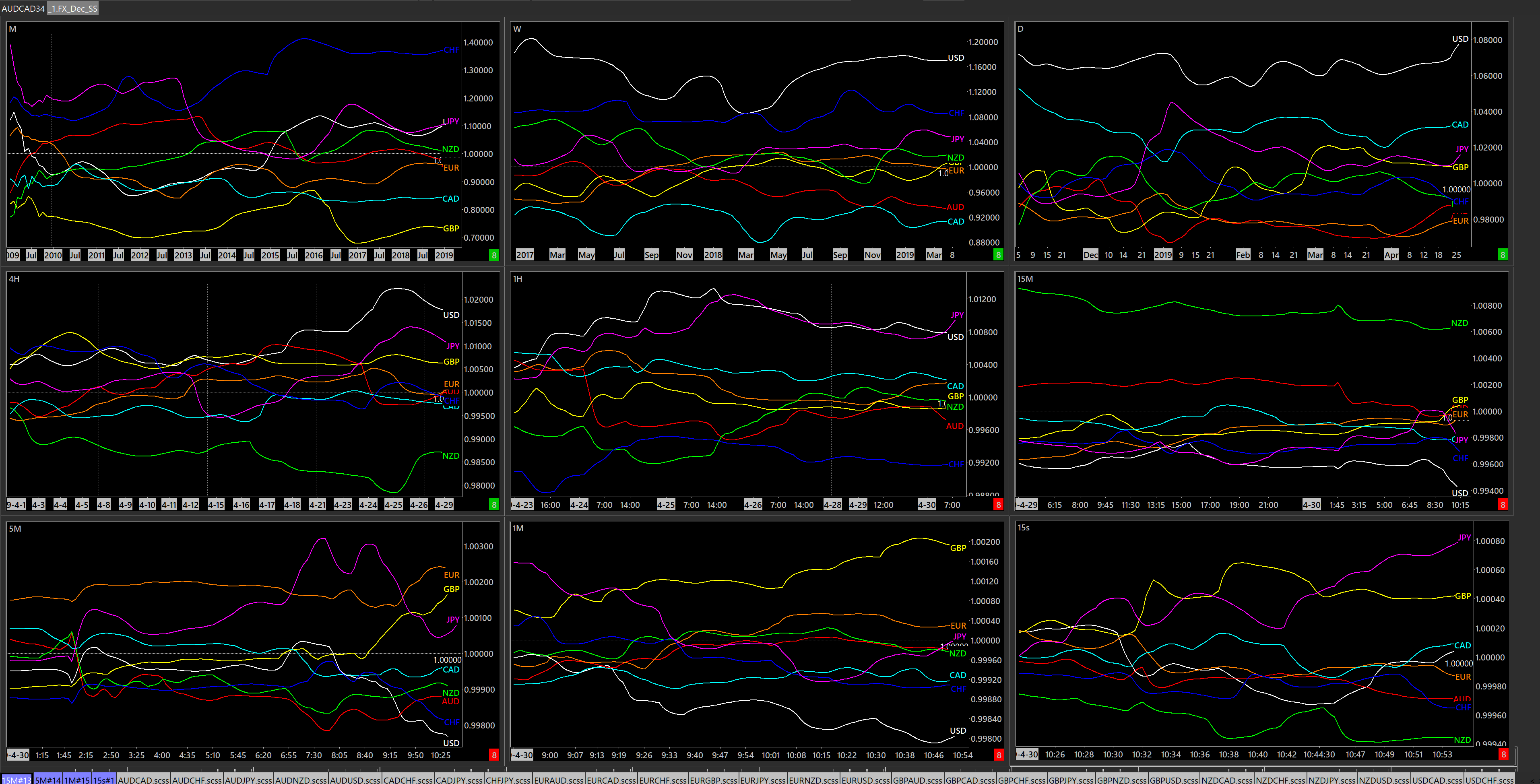Select the 15s#1 chart tab
The height and width of the screenshot is (784, 1540).
[x=103, y=780]
